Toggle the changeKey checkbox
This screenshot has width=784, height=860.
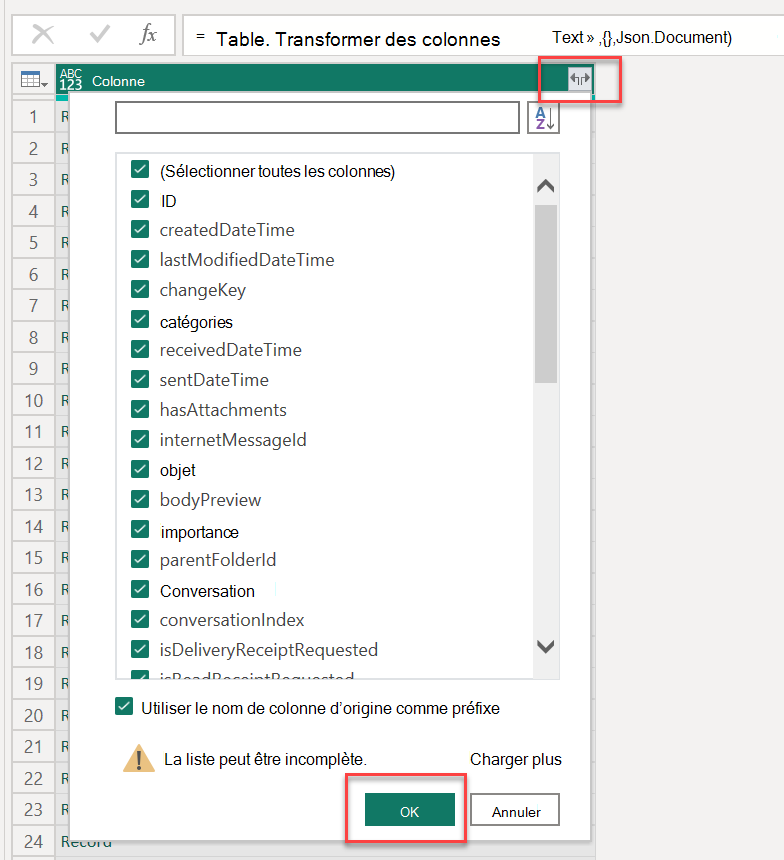coord(140,289)
